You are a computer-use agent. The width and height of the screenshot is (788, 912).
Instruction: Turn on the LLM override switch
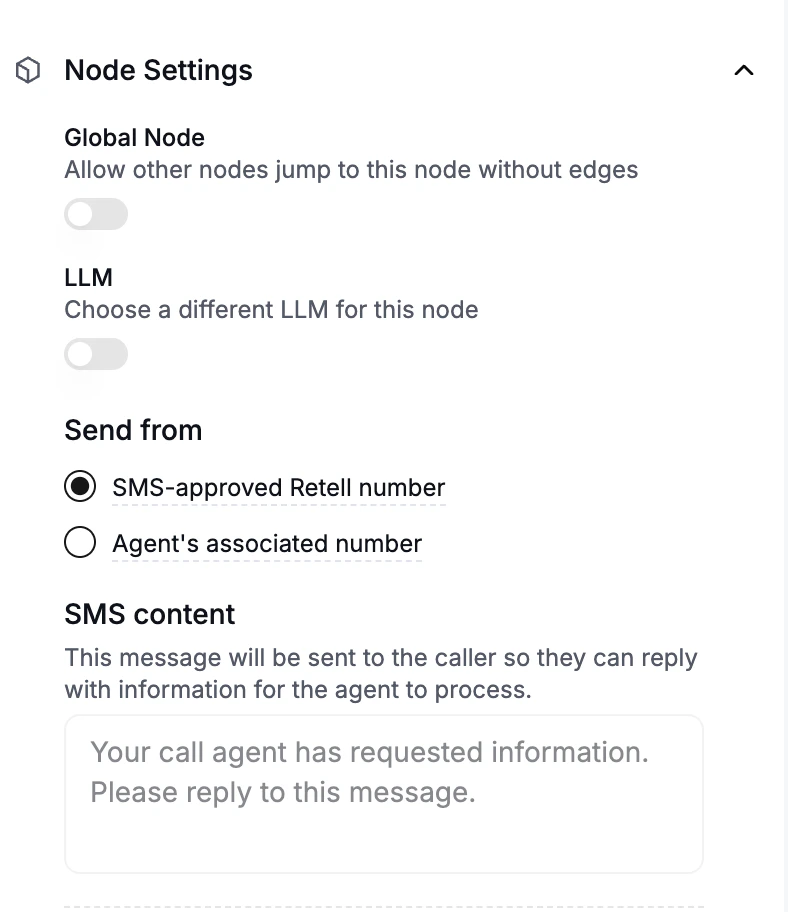(96, 354)
